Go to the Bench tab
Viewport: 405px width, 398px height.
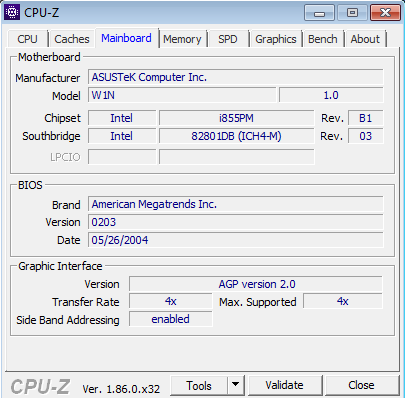(x=323, y=39)
